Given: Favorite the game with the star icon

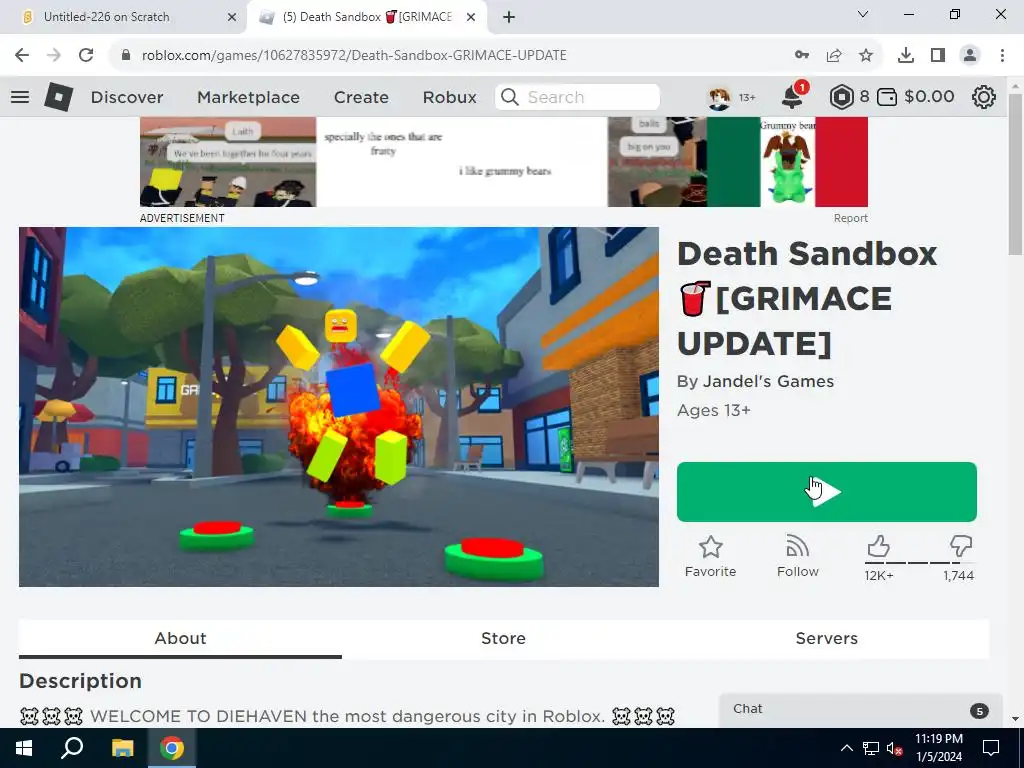Looking at the screenshot, I should pyautogui.click(x=710, y=556).
